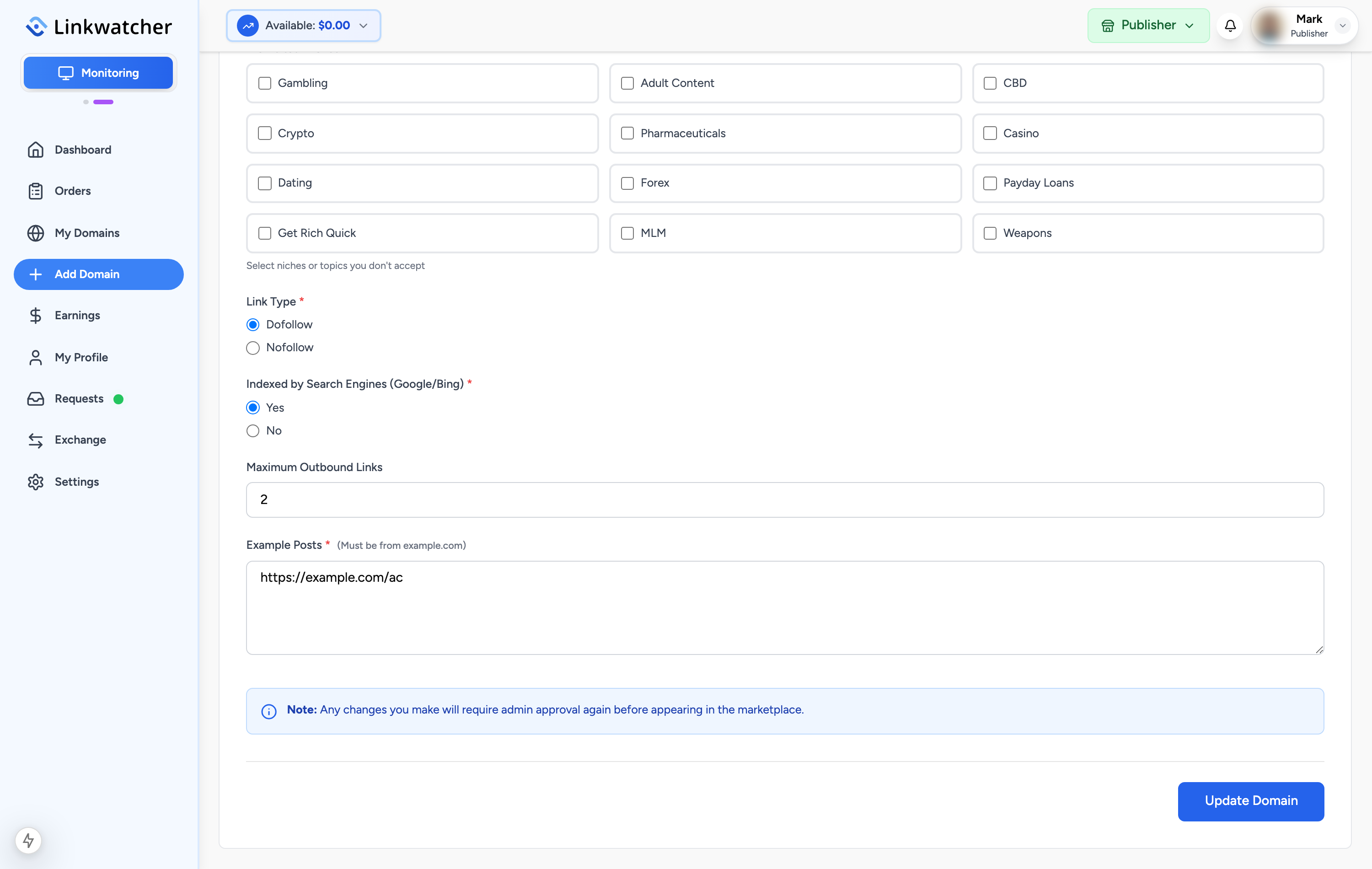Screen dimensions: 1372x869
Task: Select the Nofollow radio button
Action: coord(253,348)
